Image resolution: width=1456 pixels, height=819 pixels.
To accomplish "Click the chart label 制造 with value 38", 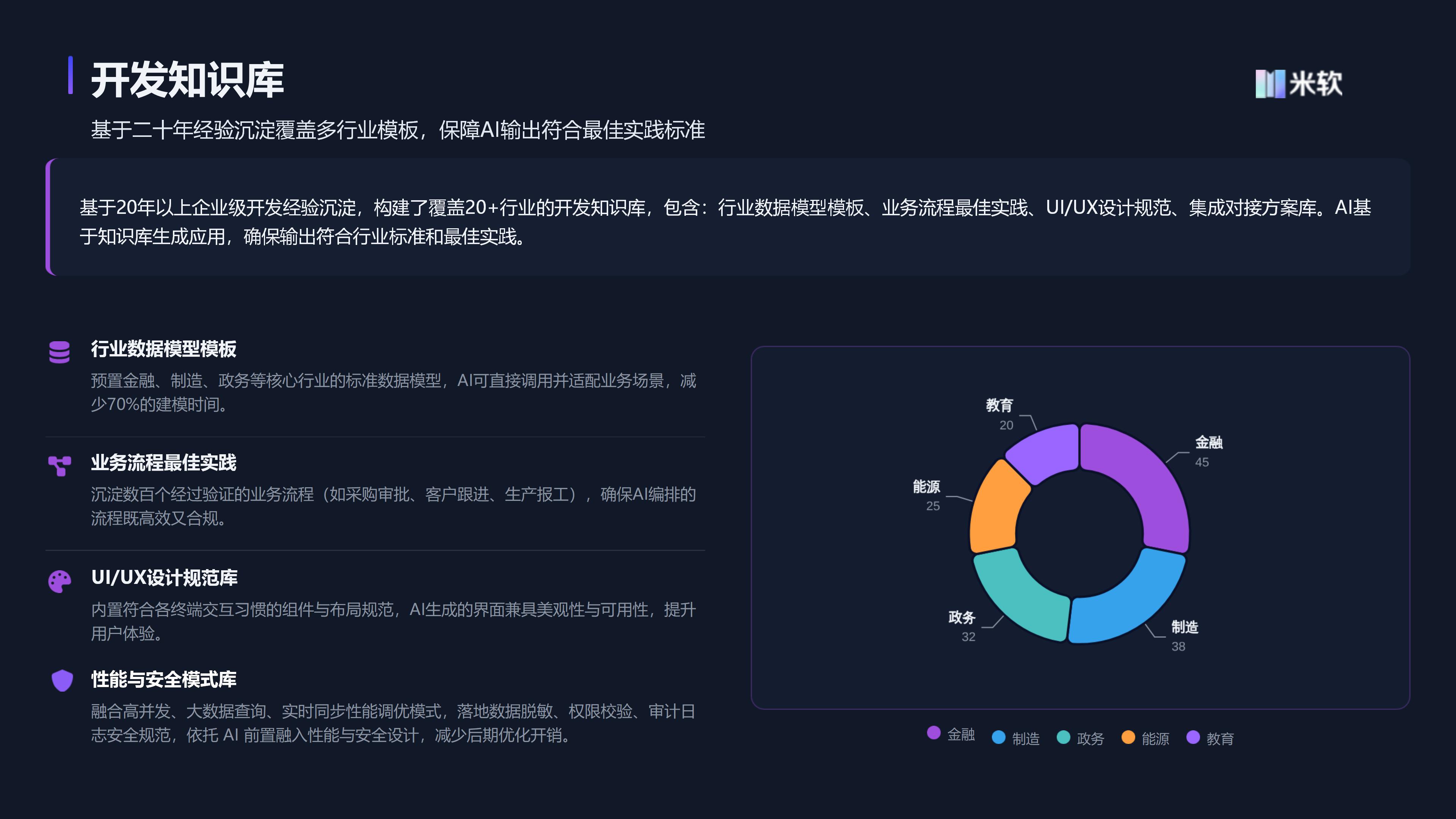I will 1185,636.
